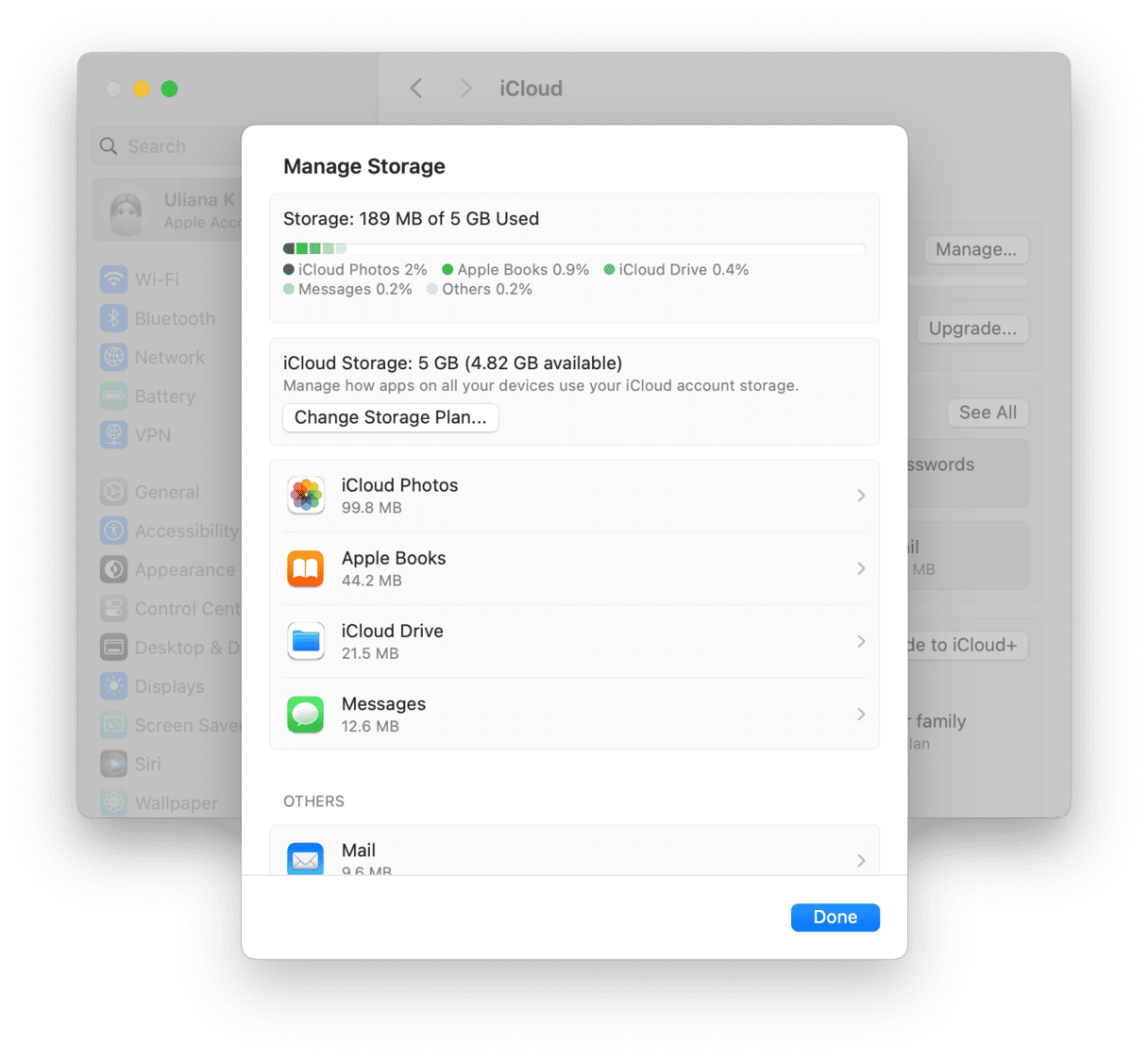The height and width of the screenshot is (1062, 1148).
Task: Click the Upgrade button
Action: 972,329
